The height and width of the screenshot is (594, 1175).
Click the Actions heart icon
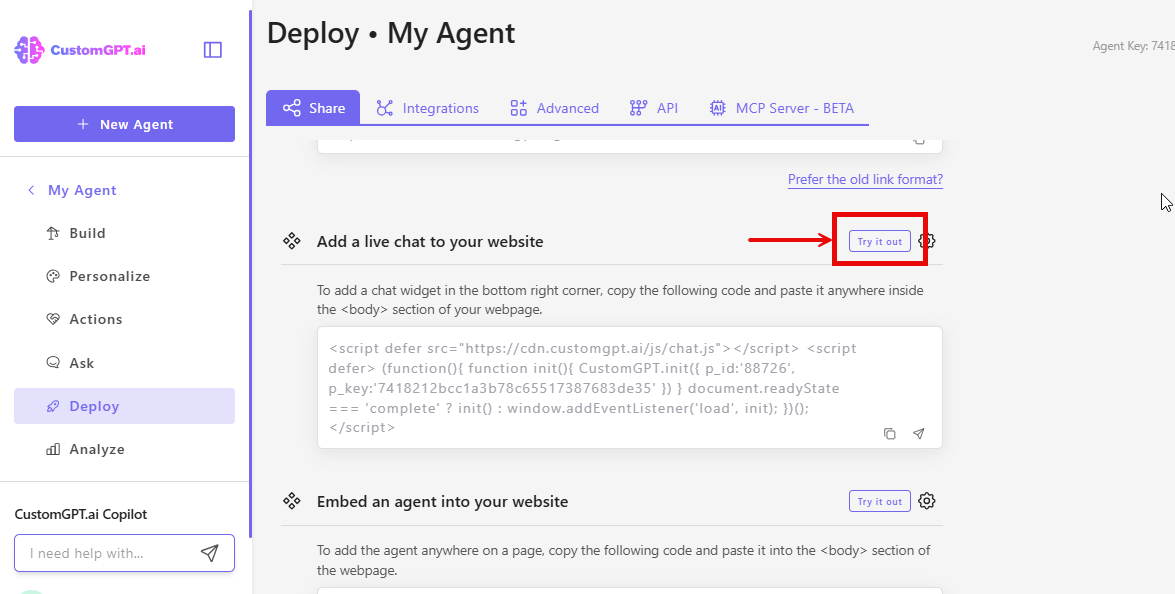click(x=52, y=319)
